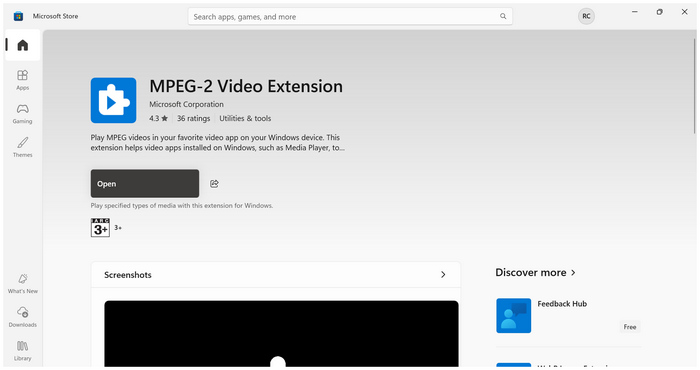
Task: Click the app description text 'Play MPEG videos'
Action: tap(218, 143)
